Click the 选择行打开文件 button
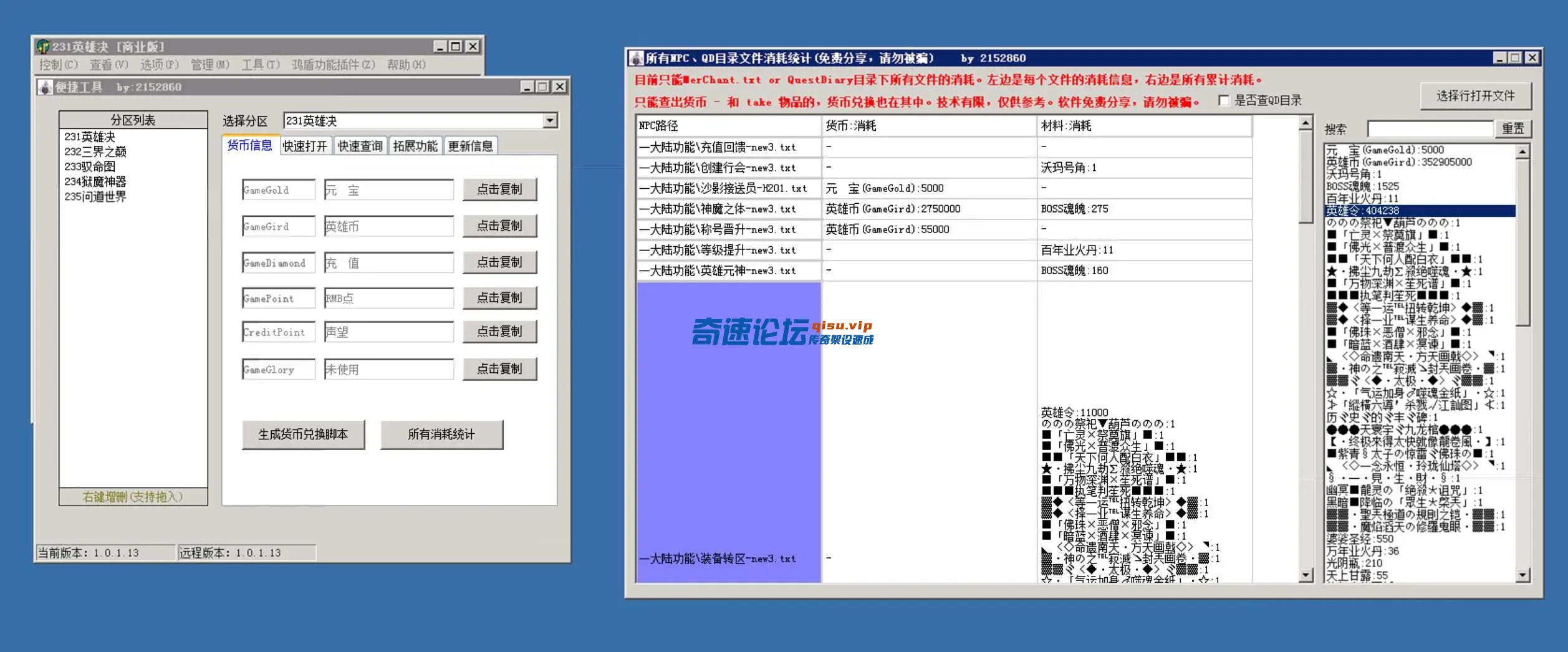Viewport: 1568px width, 652px height. click(x=1476, y=96)
